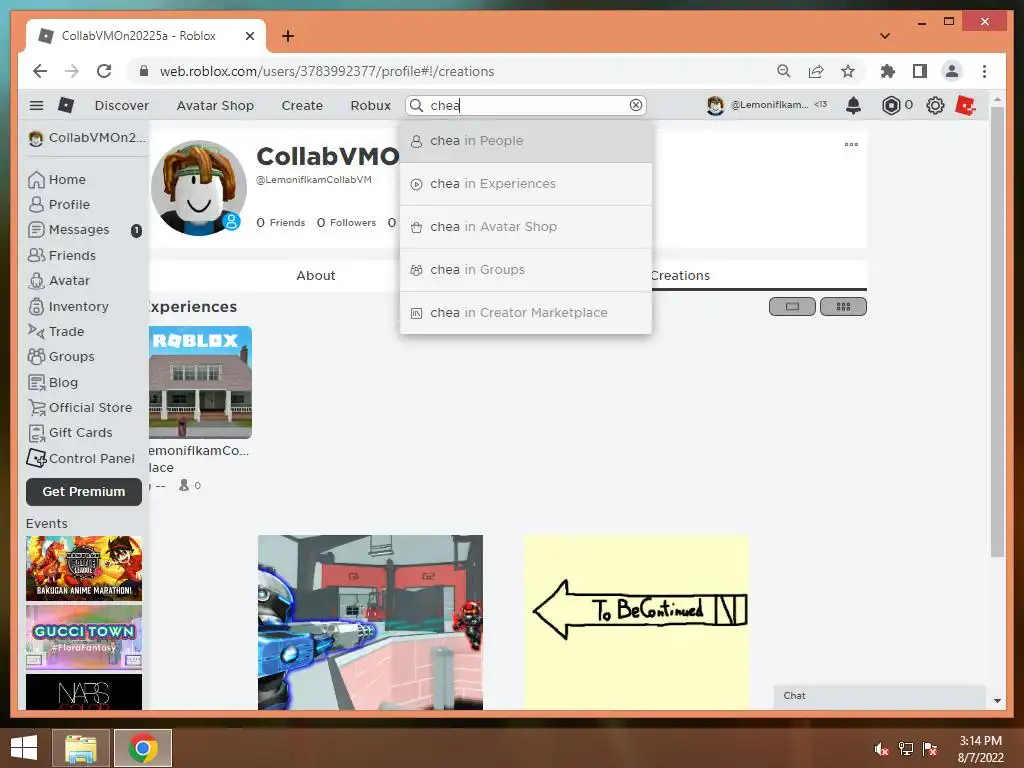The image size is (1024, 768).
Task: Open the profile three-dots options menu
Action: tap(851, 144)
